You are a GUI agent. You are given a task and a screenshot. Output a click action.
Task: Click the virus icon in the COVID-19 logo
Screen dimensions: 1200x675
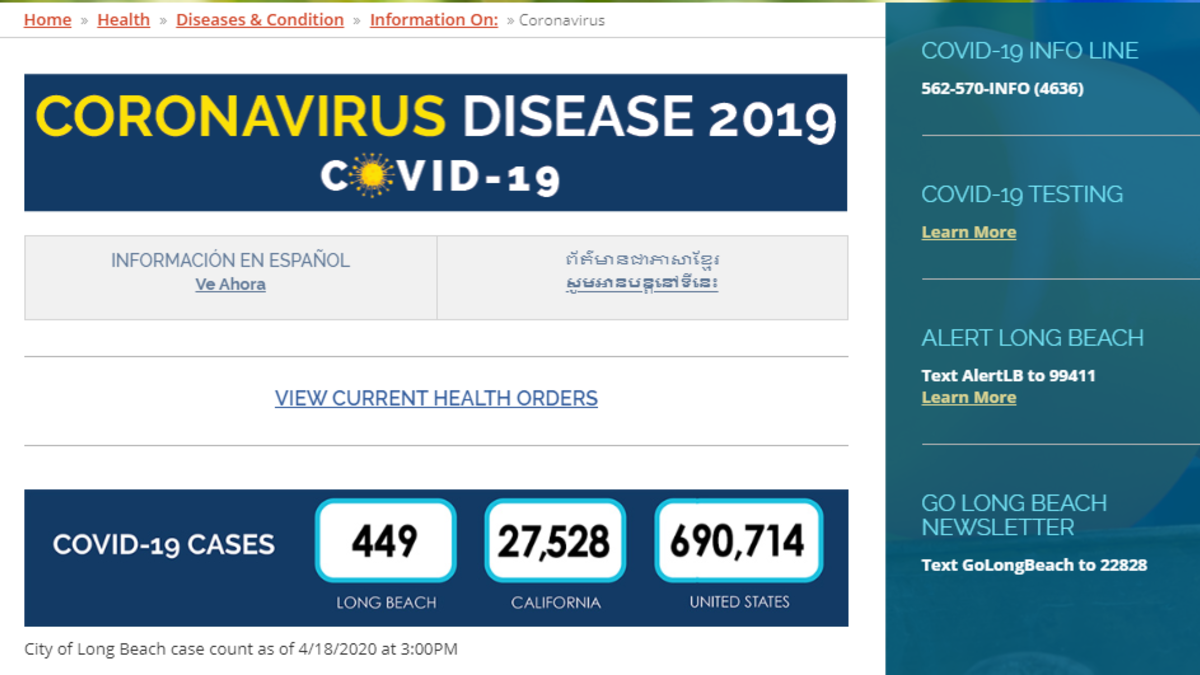[x=371, y=177]
